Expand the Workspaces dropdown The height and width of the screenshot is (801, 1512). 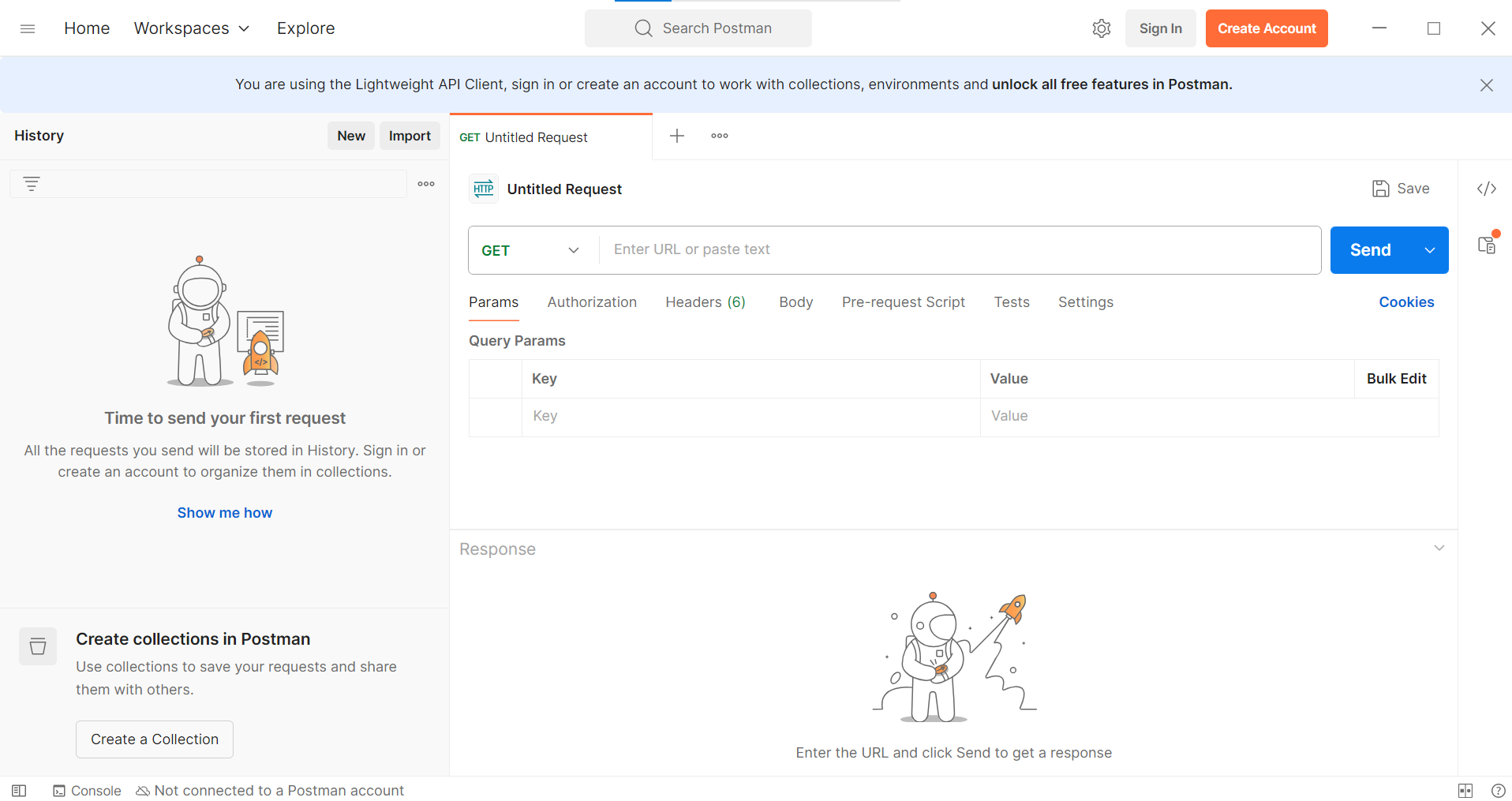click(192, 28)
